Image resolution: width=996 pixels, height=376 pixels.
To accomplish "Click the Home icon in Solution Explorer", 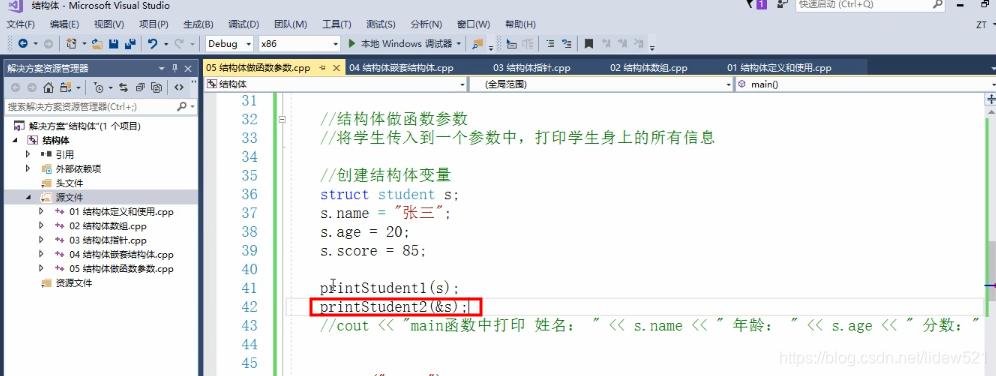I will 48,88.
